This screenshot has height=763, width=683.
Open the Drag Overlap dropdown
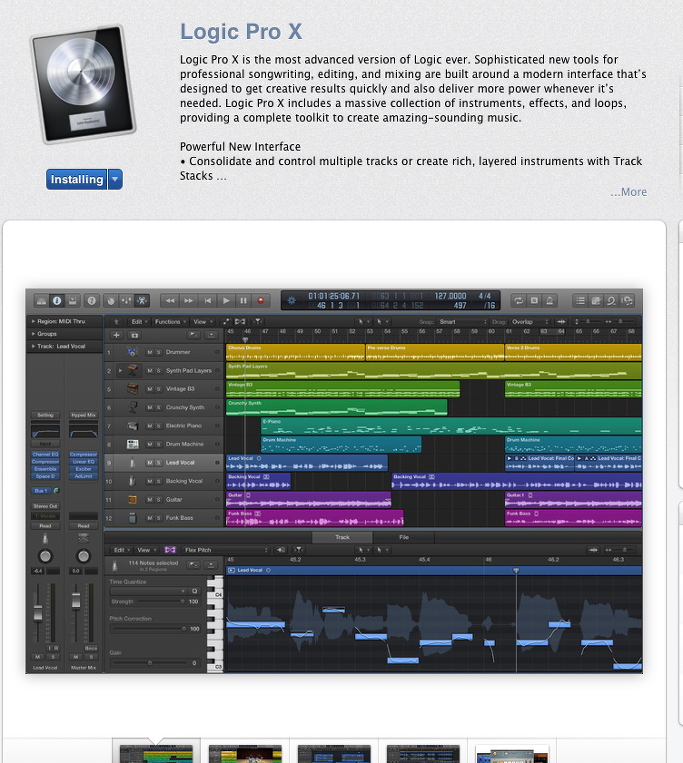(x=529, y=322)
